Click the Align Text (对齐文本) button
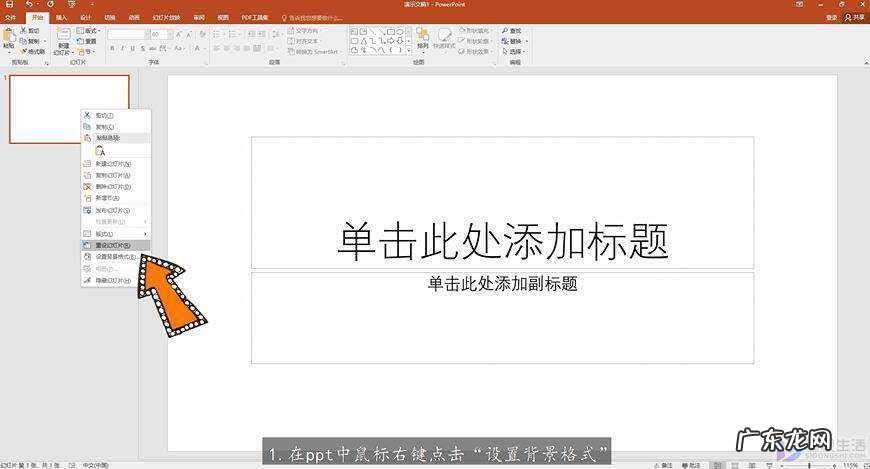The image size is (870, 469). click(303, 41)
